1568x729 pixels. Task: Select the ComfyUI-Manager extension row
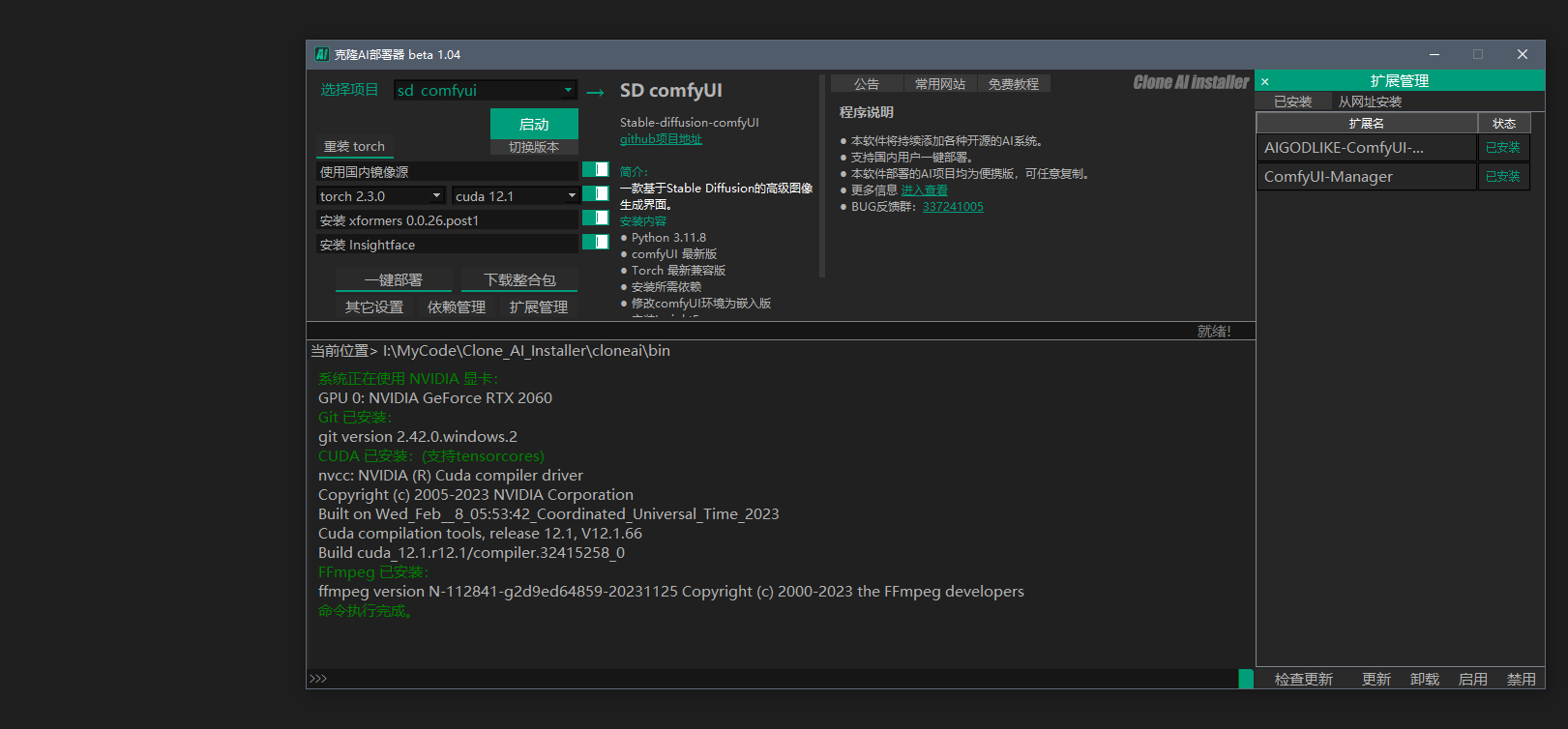click(1367, 176)
